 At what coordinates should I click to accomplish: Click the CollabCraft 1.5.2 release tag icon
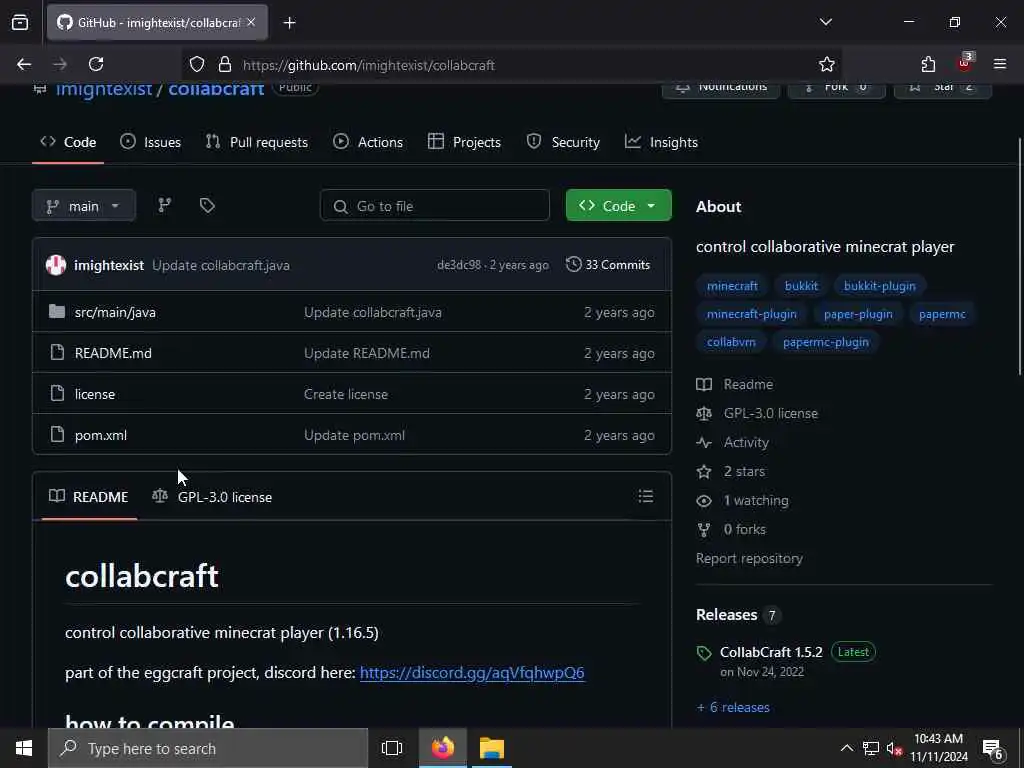704,652
